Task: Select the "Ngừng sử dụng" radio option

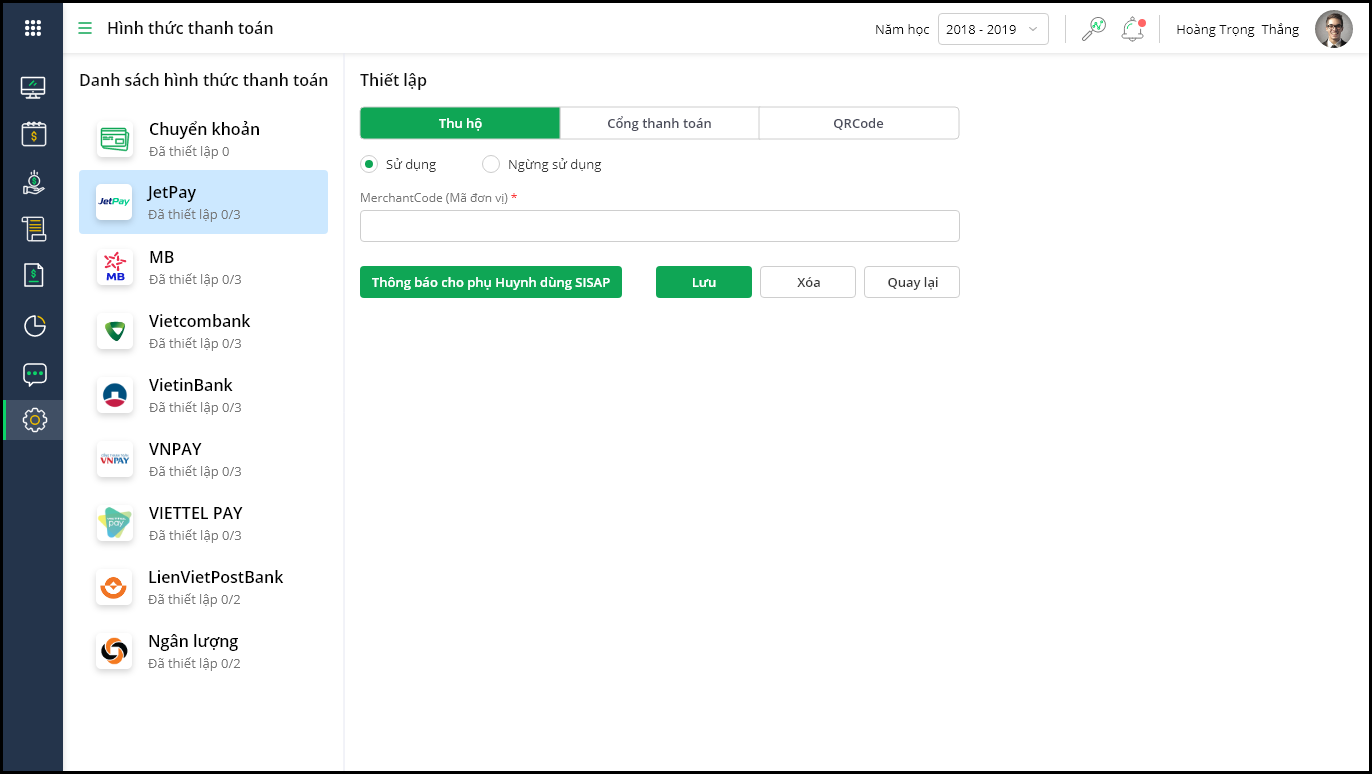Action: pos(491,164)
